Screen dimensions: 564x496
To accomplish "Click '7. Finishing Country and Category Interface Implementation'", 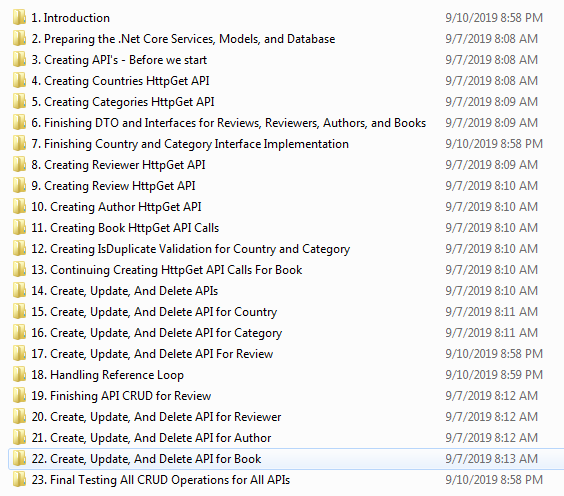I will (190, 144).
